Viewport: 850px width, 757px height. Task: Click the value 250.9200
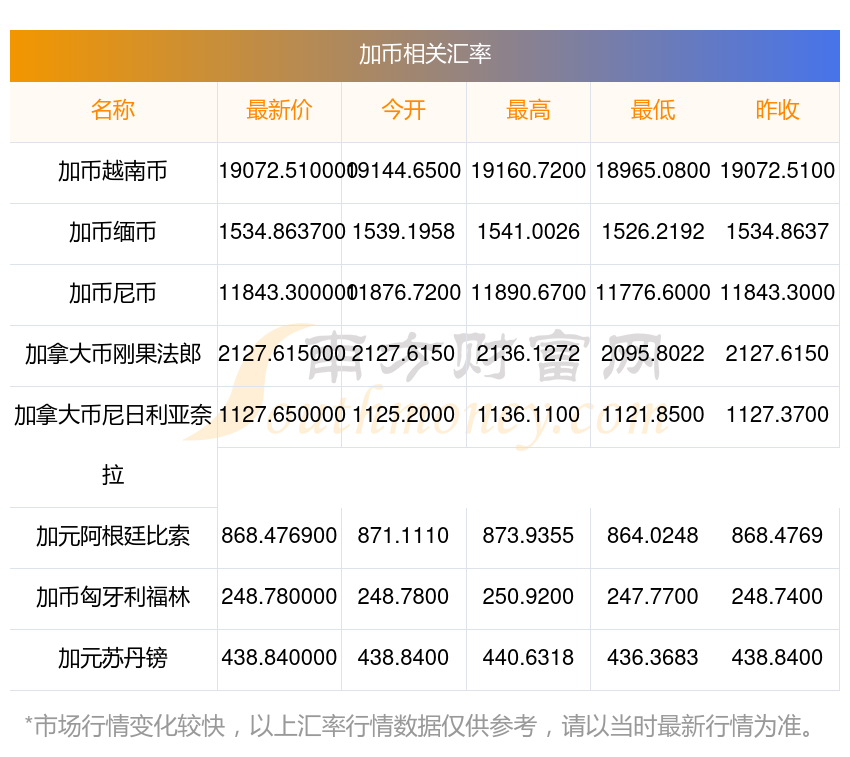click(x=528, y=596)
